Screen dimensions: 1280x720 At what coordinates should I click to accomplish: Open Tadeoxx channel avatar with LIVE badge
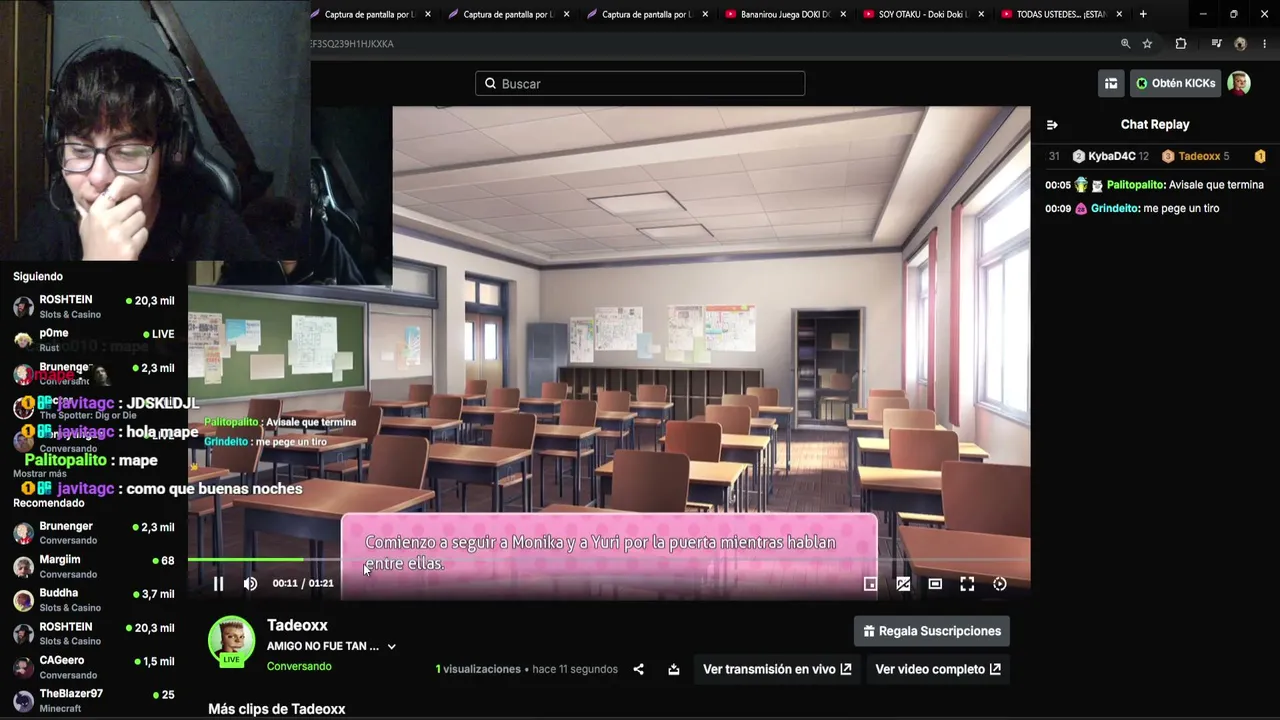tap(231, 641)
